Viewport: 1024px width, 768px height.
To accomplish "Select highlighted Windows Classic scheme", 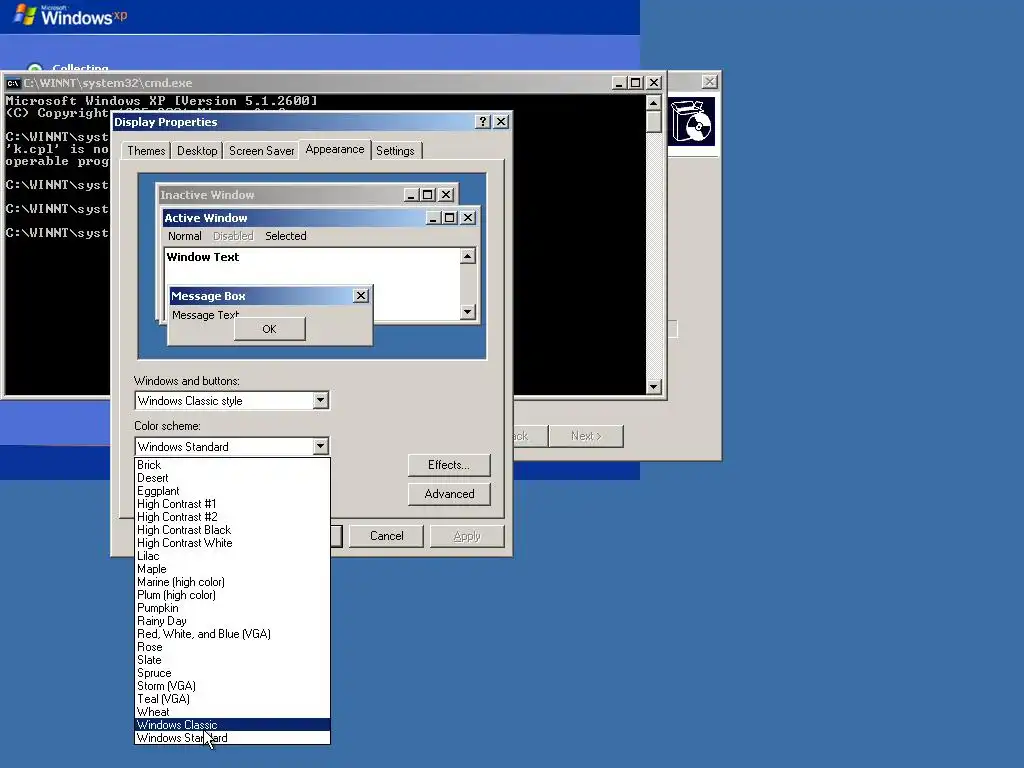I will [232, 725].
